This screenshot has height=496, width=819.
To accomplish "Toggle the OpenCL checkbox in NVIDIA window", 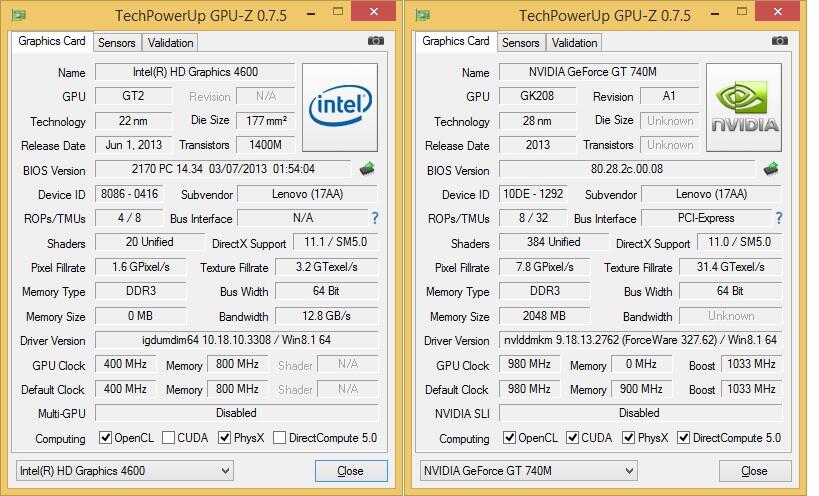I will coord(509,438).
